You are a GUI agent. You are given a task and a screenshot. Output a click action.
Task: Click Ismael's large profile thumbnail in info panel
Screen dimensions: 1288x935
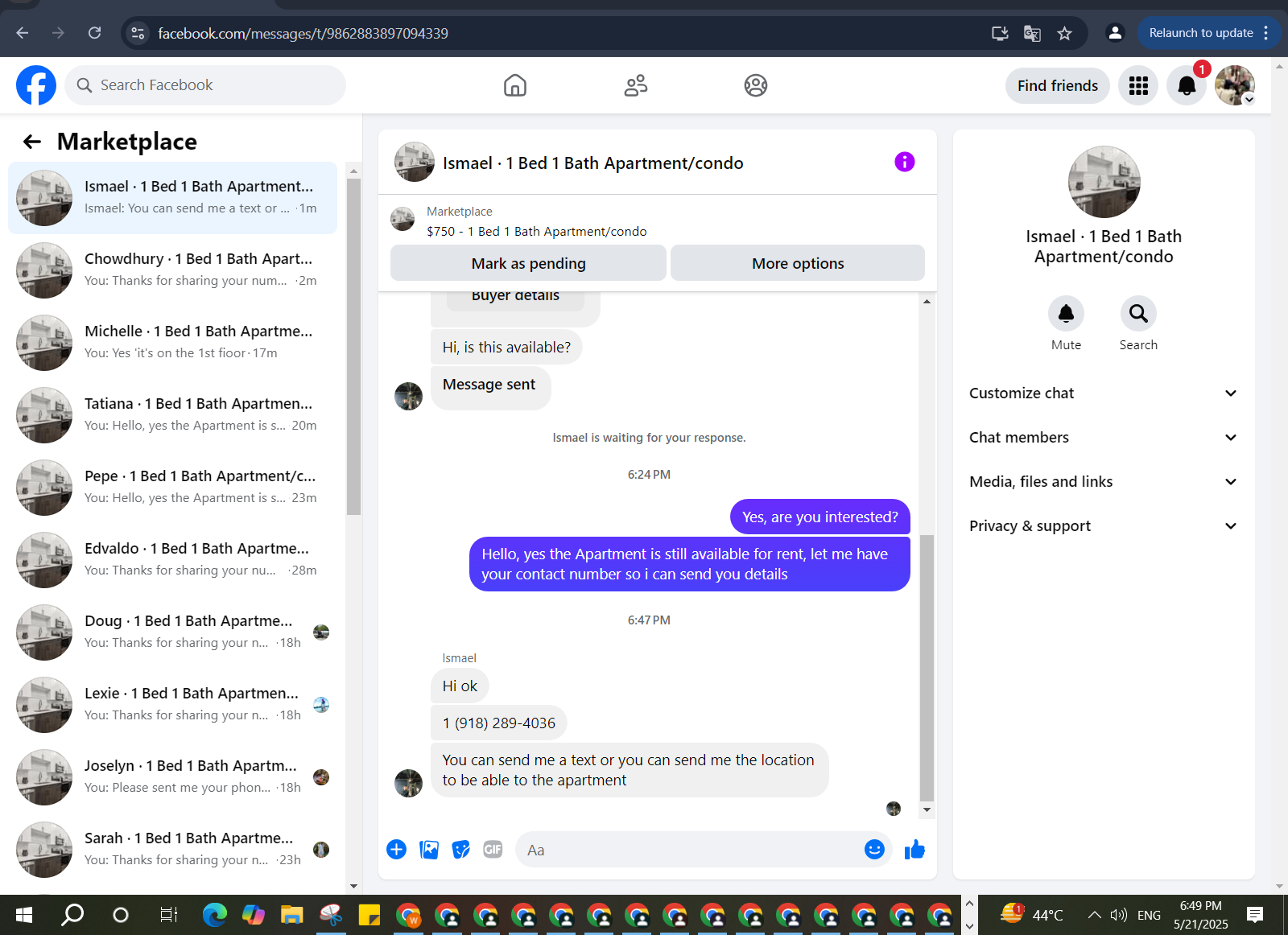pos(1104,182)
